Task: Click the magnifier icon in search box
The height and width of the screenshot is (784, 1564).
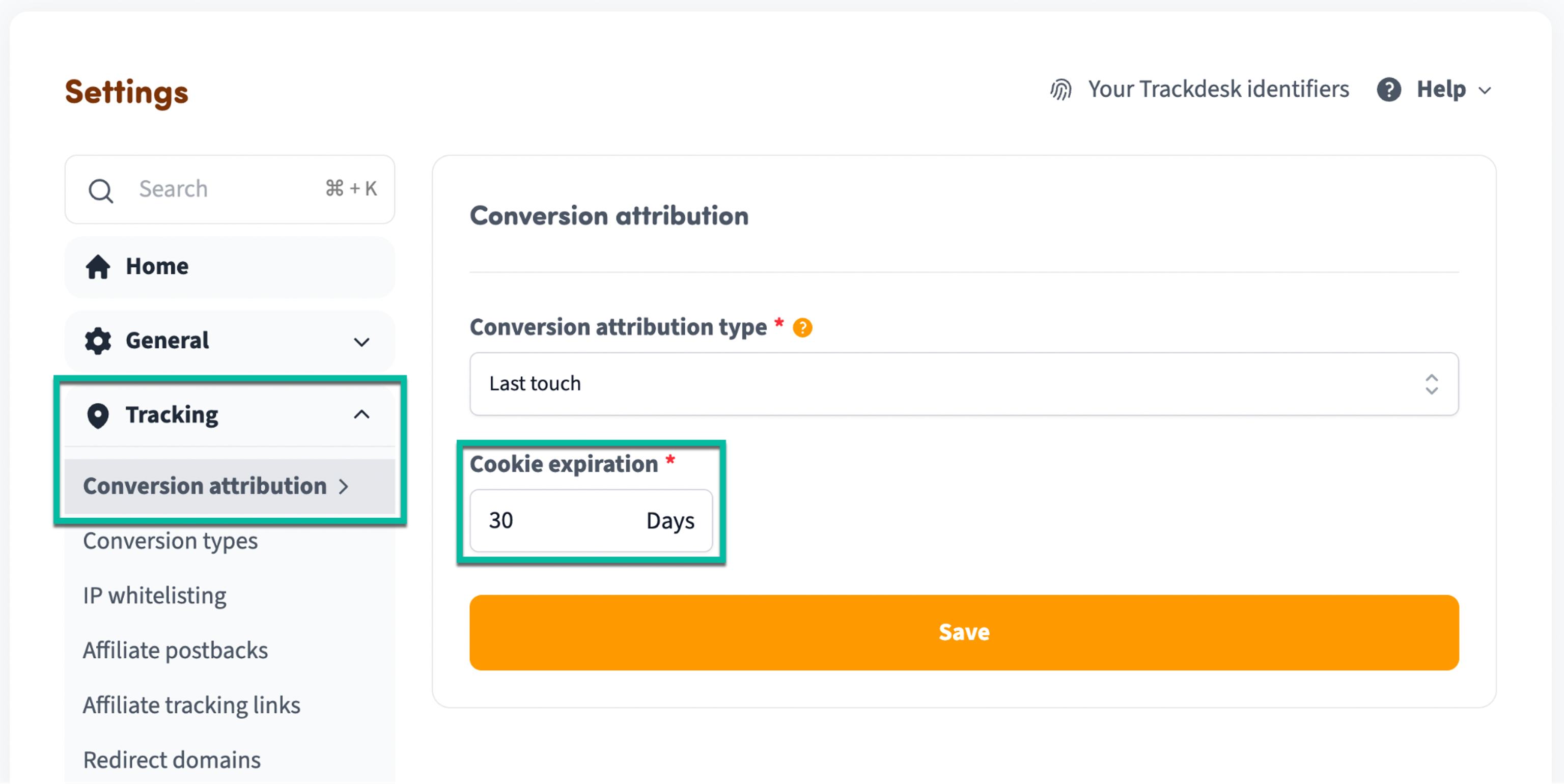Action: [x=100, y=190]
